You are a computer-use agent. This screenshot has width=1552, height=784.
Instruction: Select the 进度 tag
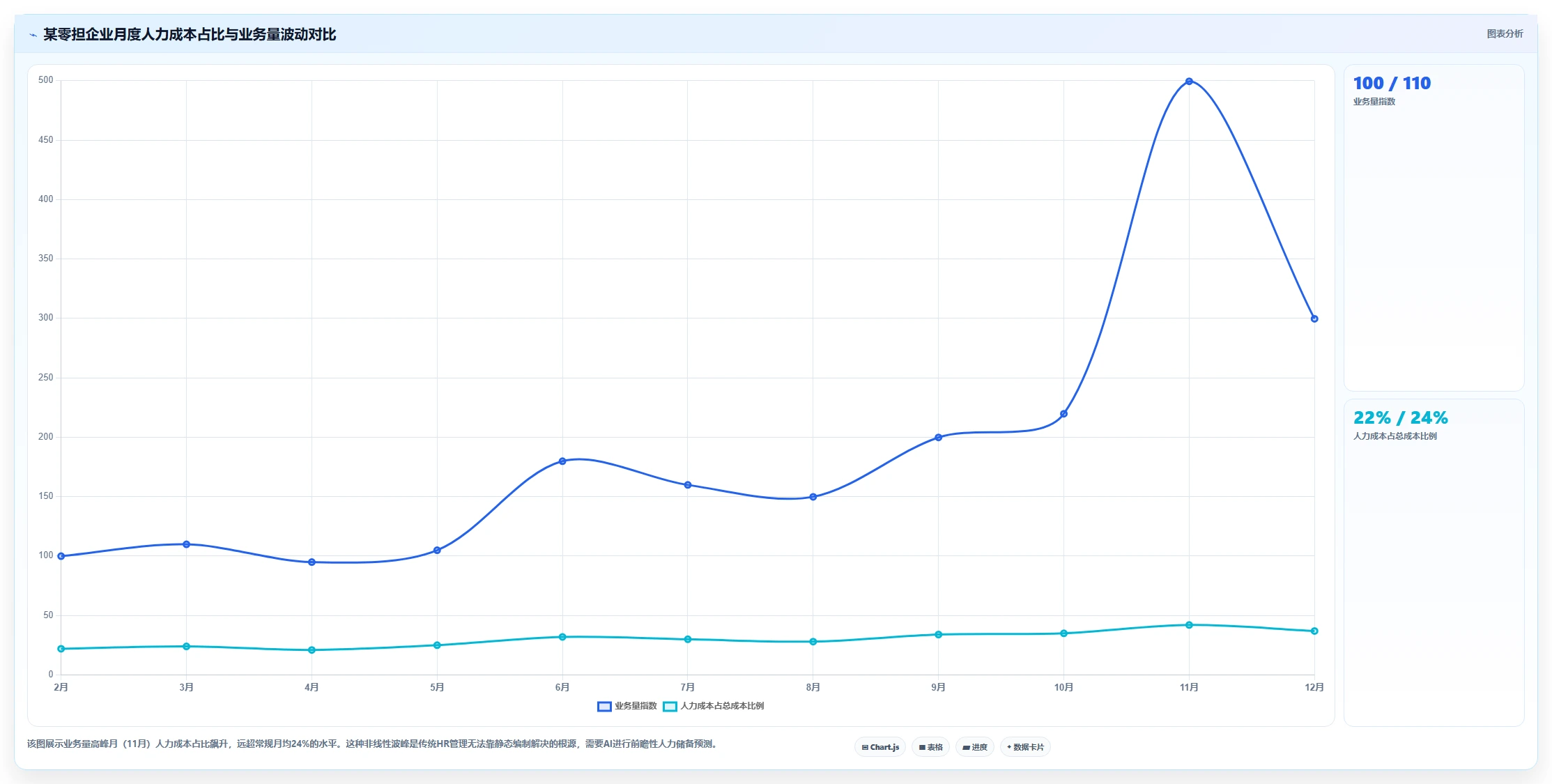975,747
